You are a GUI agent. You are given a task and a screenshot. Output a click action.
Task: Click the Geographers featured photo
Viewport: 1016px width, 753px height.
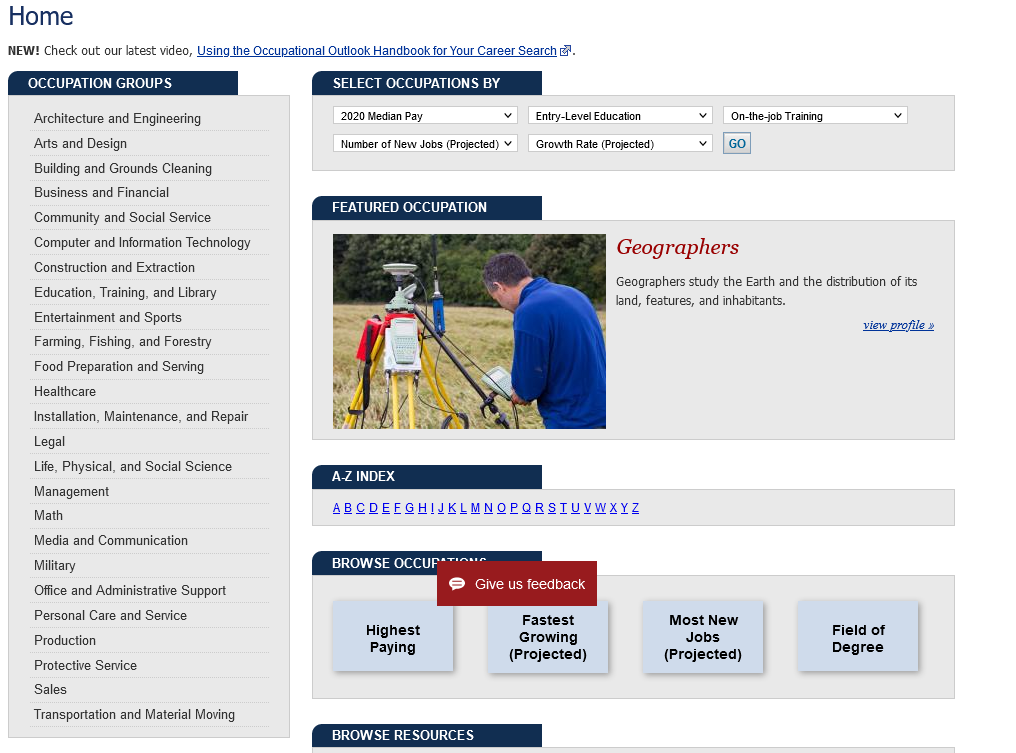point(469,331)
